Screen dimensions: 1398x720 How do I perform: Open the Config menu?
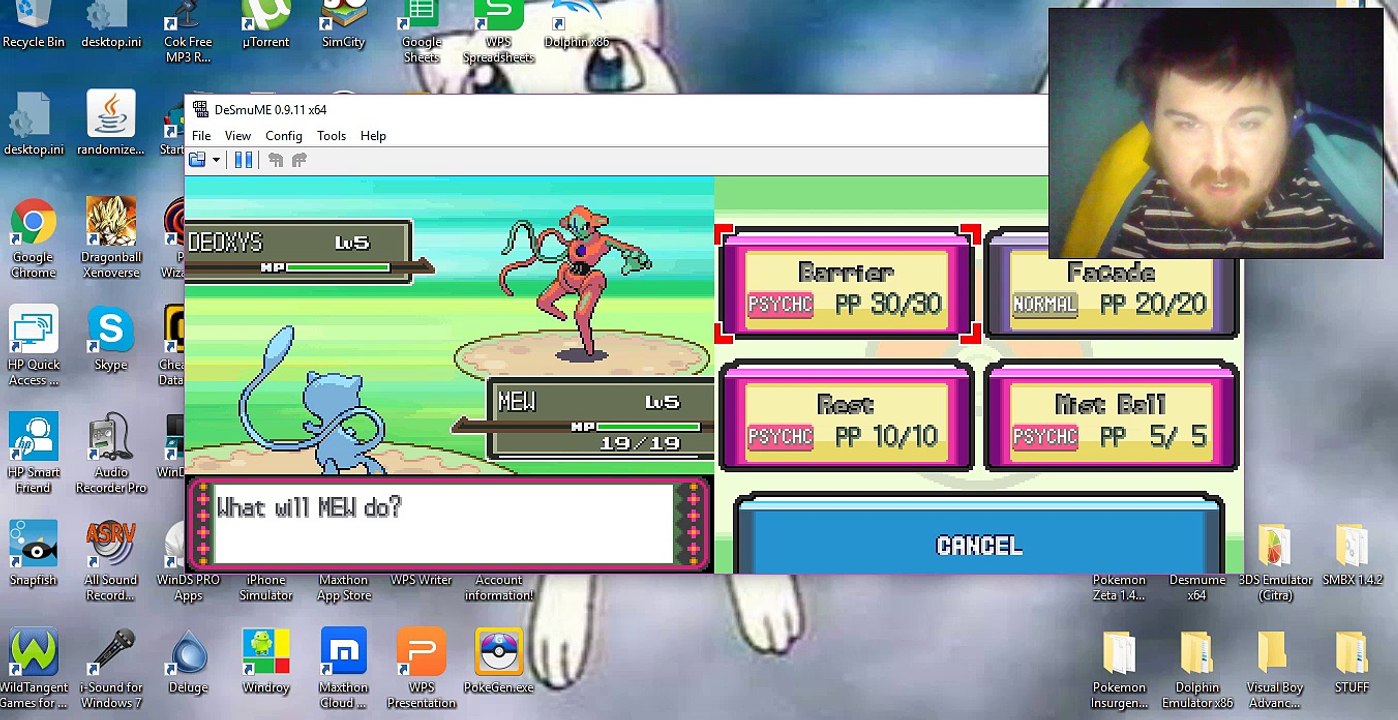(x=284, y=136)
